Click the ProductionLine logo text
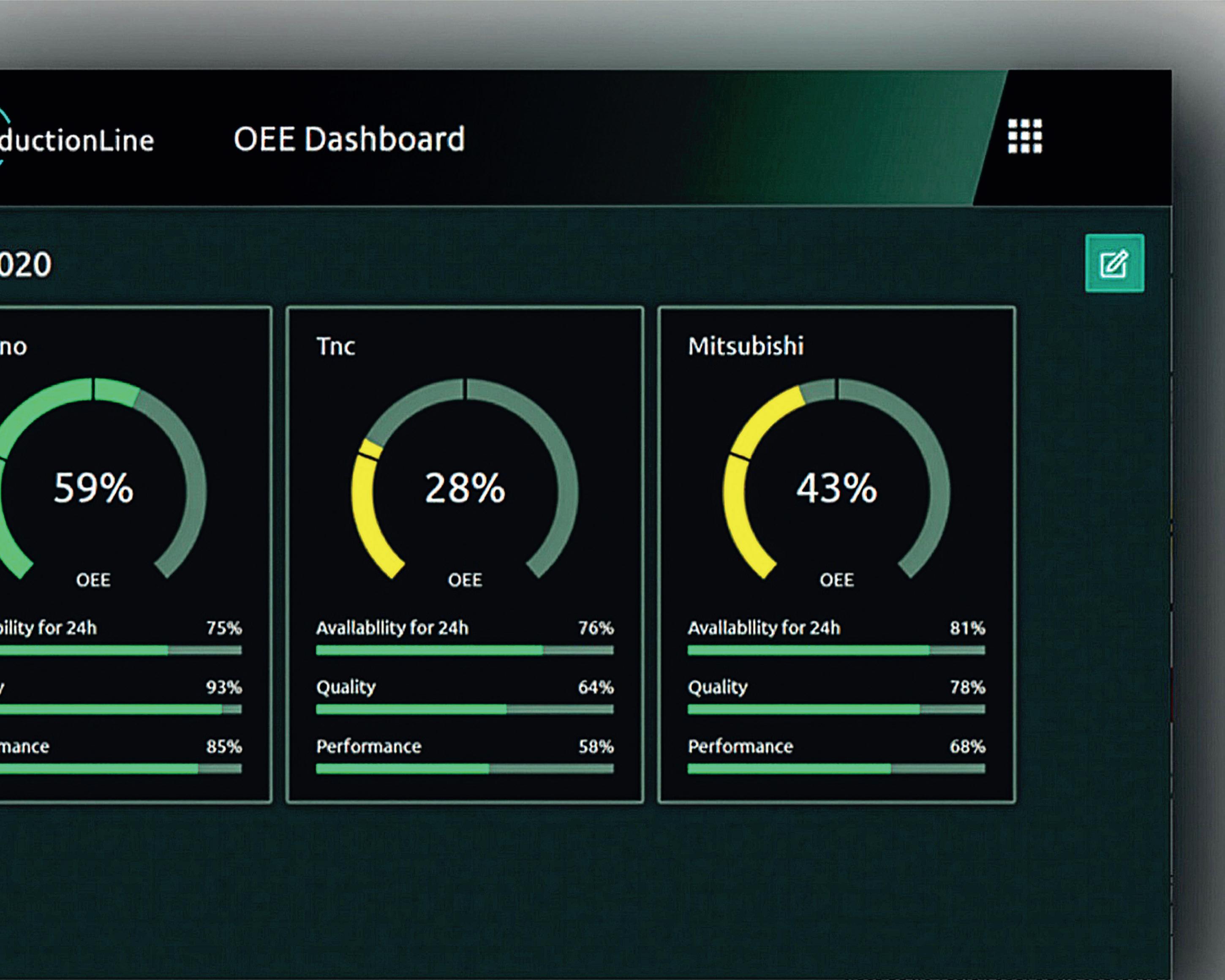 click(77, 141)
